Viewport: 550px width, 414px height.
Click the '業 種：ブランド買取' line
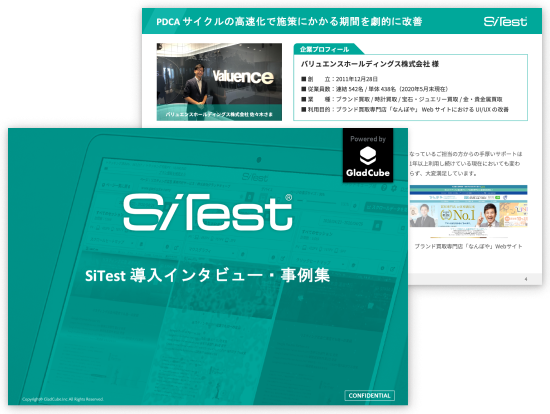402,99
